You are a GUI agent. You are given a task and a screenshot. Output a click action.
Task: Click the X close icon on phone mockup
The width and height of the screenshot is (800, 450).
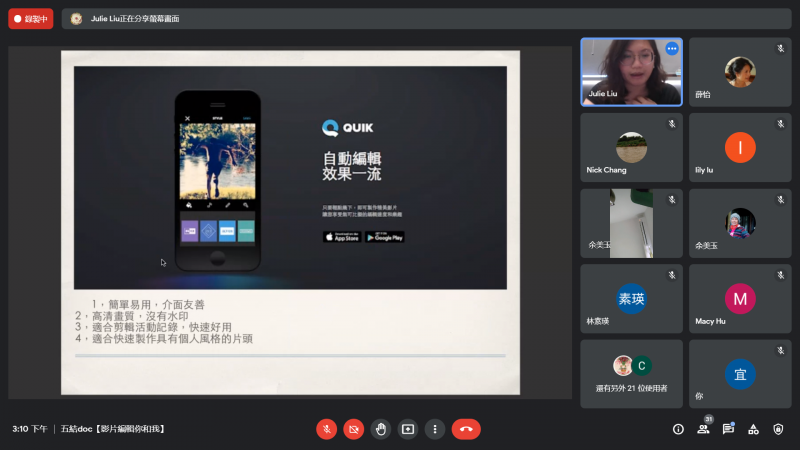click(x=187, y=118)
